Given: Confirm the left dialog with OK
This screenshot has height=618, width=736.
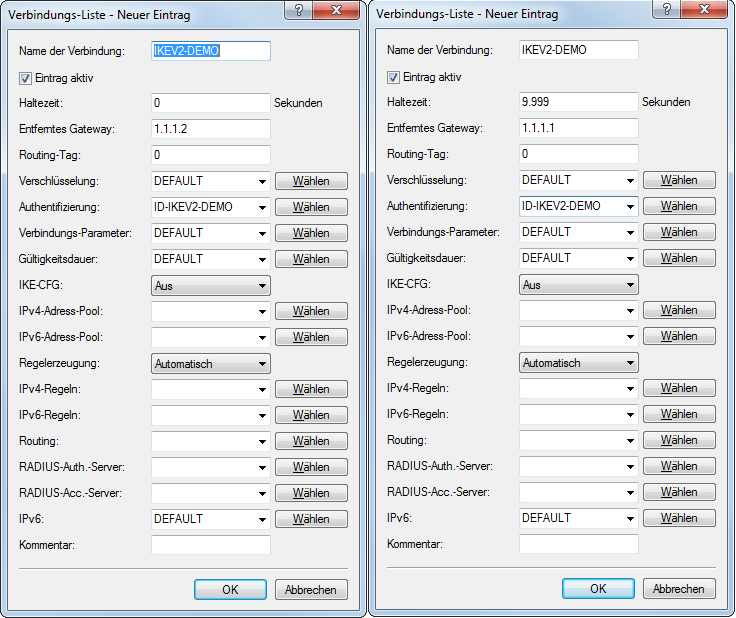Looking at the screenshot, I should pyautogui.click(x=230, y=589).
